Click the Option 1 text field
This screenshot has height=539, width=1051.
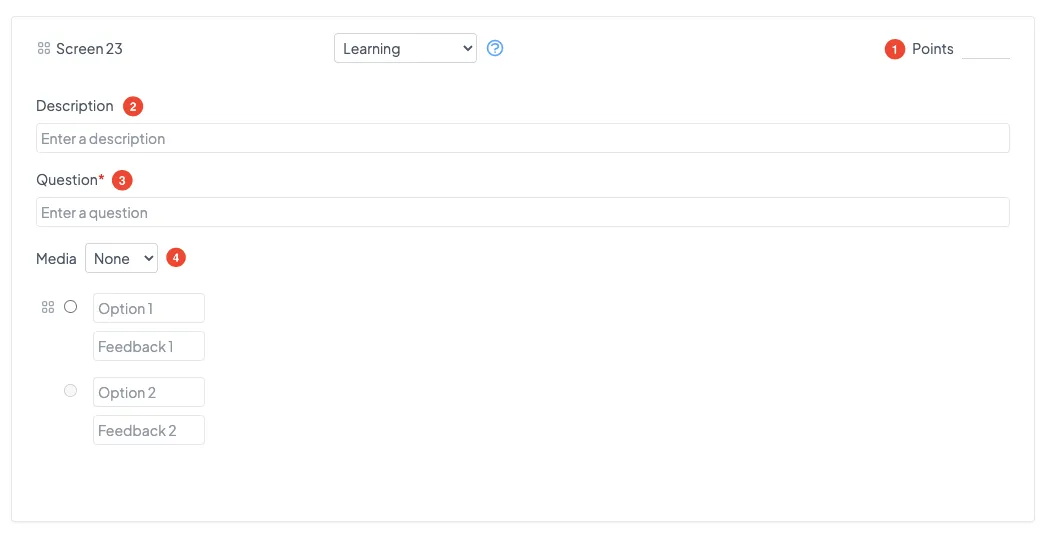click(149, 308)
